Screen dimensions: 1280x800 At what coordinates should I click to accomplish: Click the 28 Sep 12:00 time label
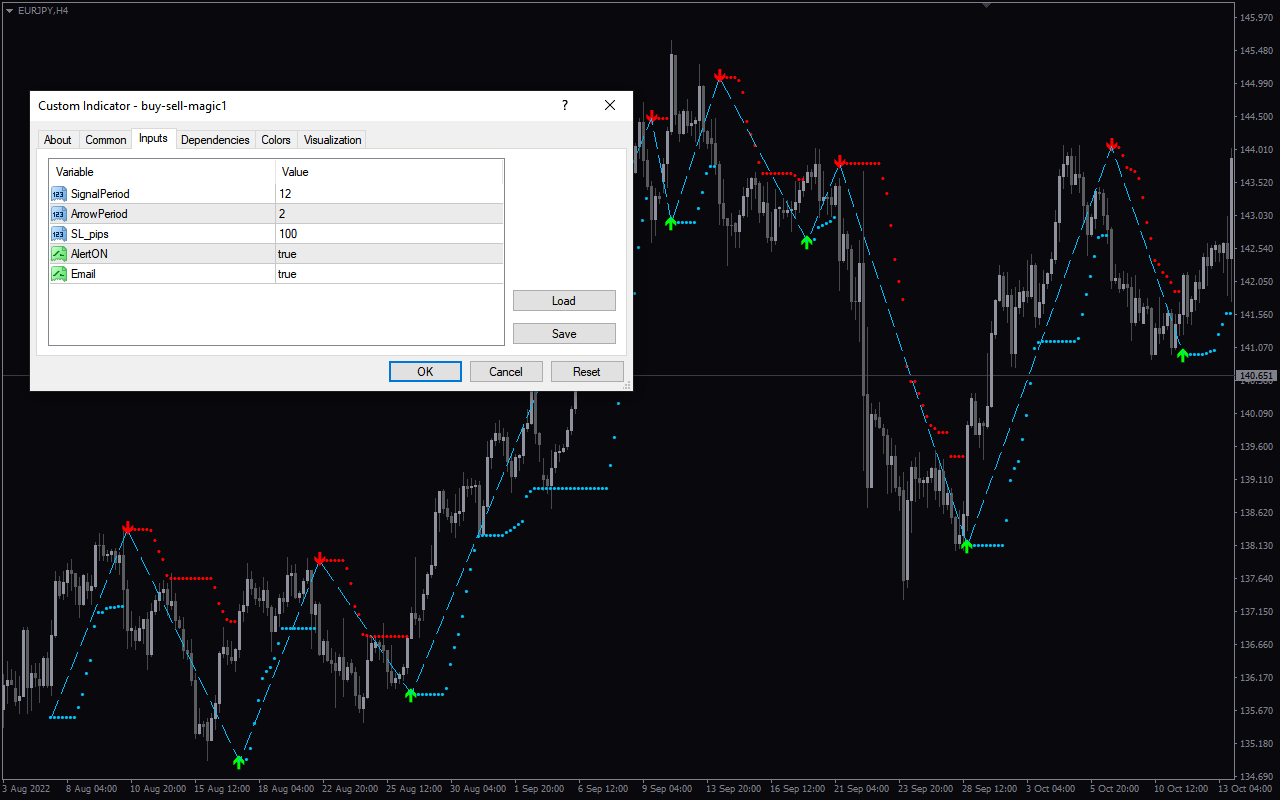pyautogui.click(x=989, y=789)
